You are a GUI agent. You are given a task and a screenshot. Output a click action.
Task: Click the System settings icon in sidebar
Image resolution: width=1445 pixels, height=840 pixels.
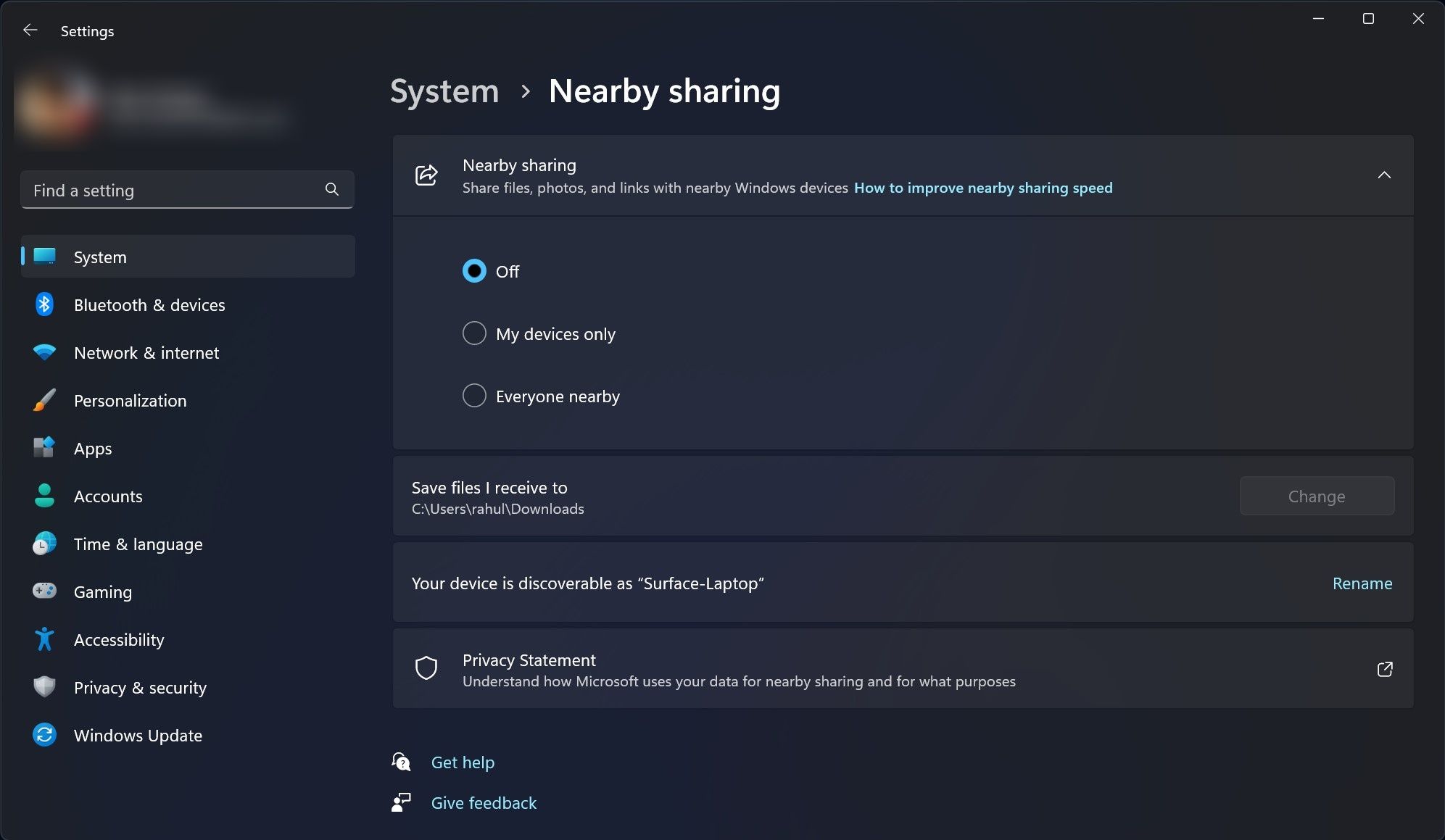click(44, 257)
